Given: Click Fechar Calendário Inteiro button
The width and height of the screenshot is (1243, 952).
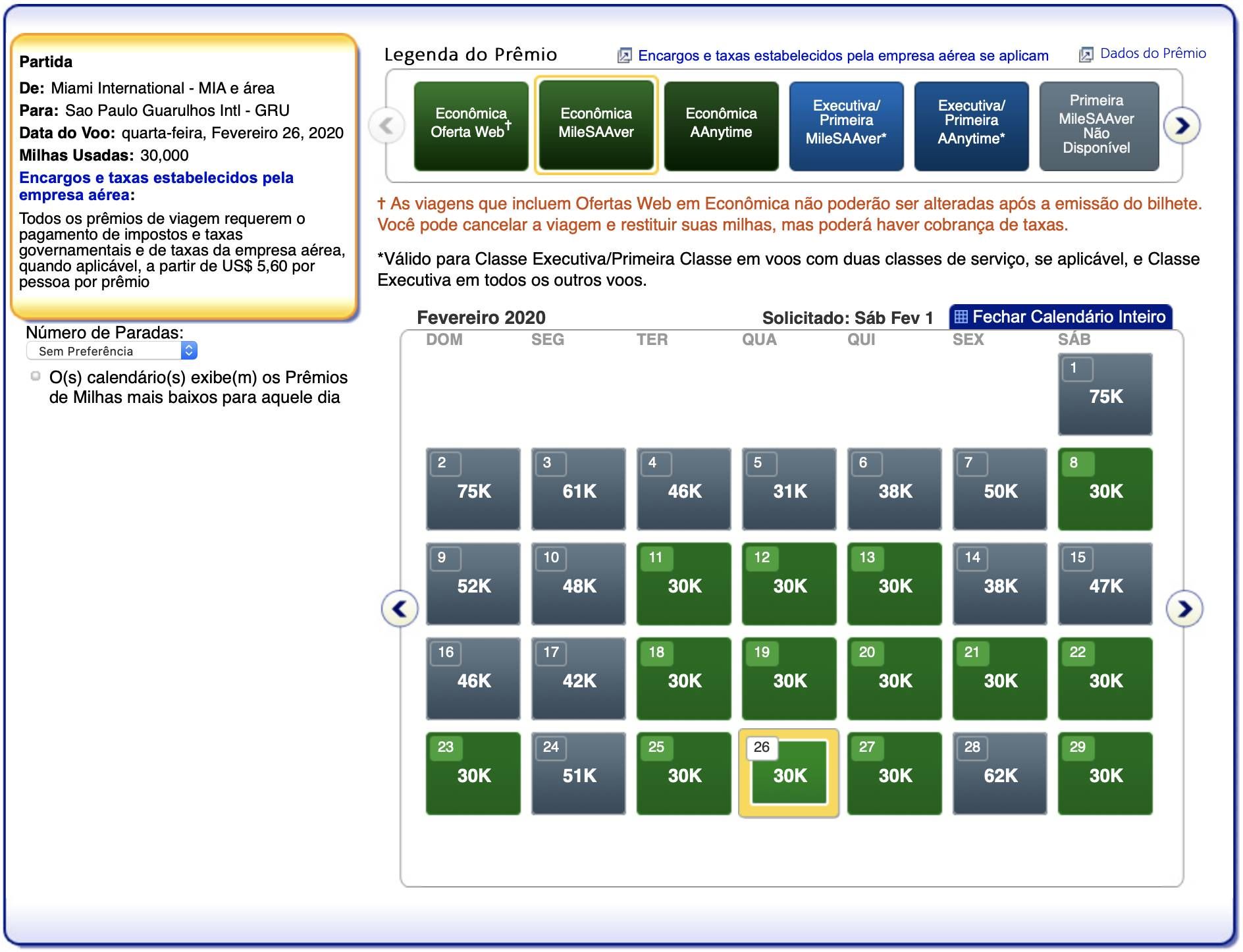Looking at the screenshot, I should tap(1061, 317).
